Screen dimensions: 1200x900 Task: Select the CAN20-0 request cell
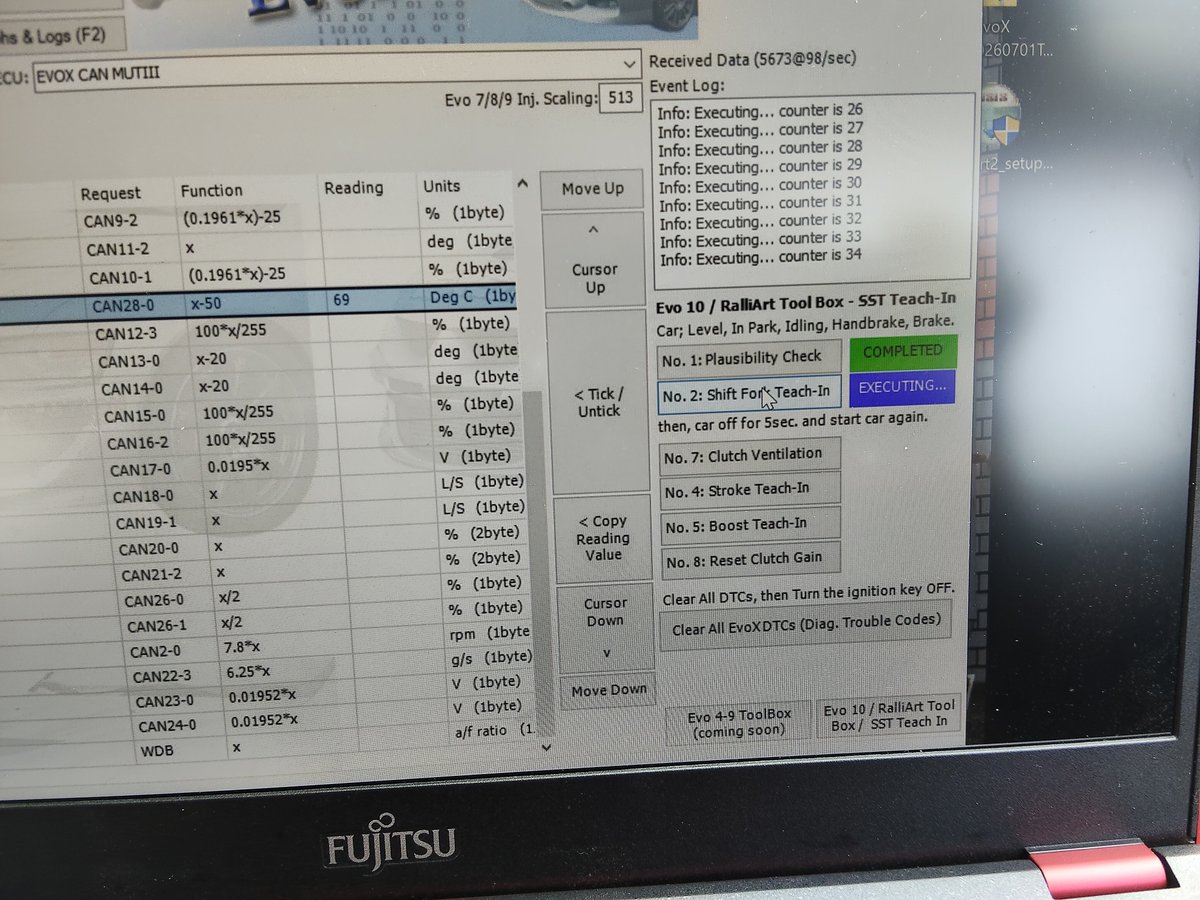point(149,549)
